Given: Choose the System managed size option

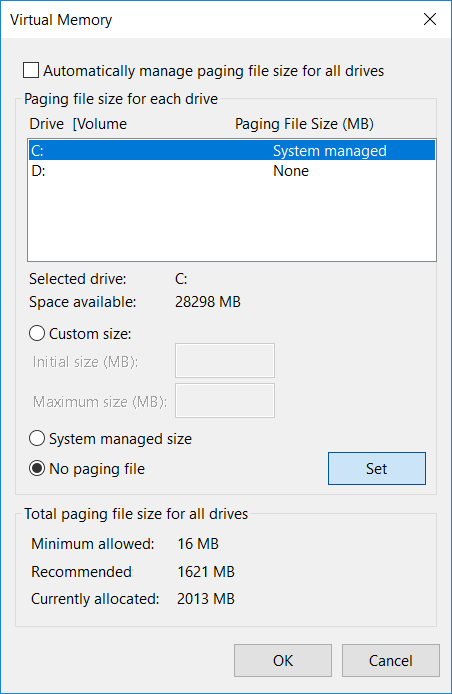Looking at the screenshot, I should [37, 439].
